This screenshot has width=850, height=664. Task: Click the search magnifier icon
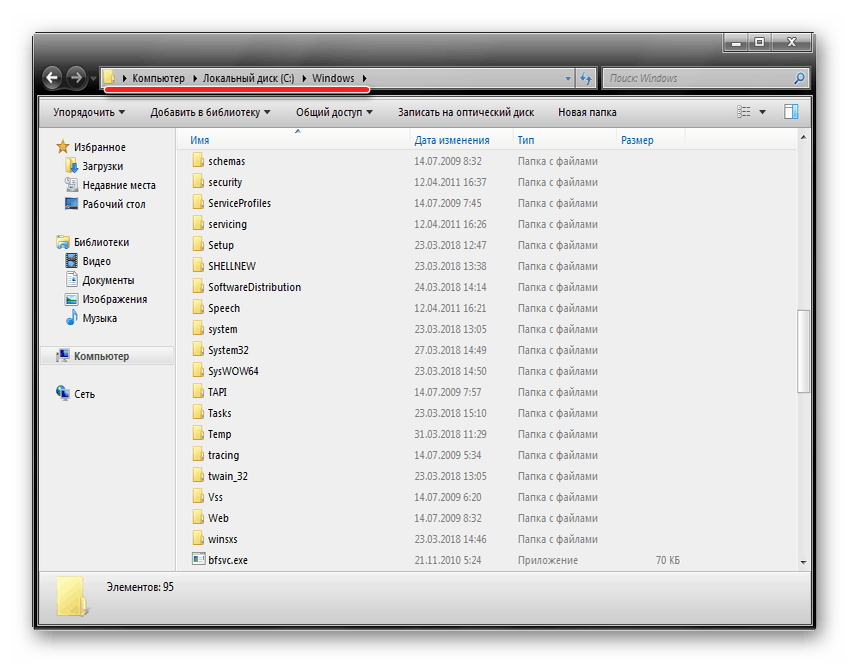(x=799, y=78)
